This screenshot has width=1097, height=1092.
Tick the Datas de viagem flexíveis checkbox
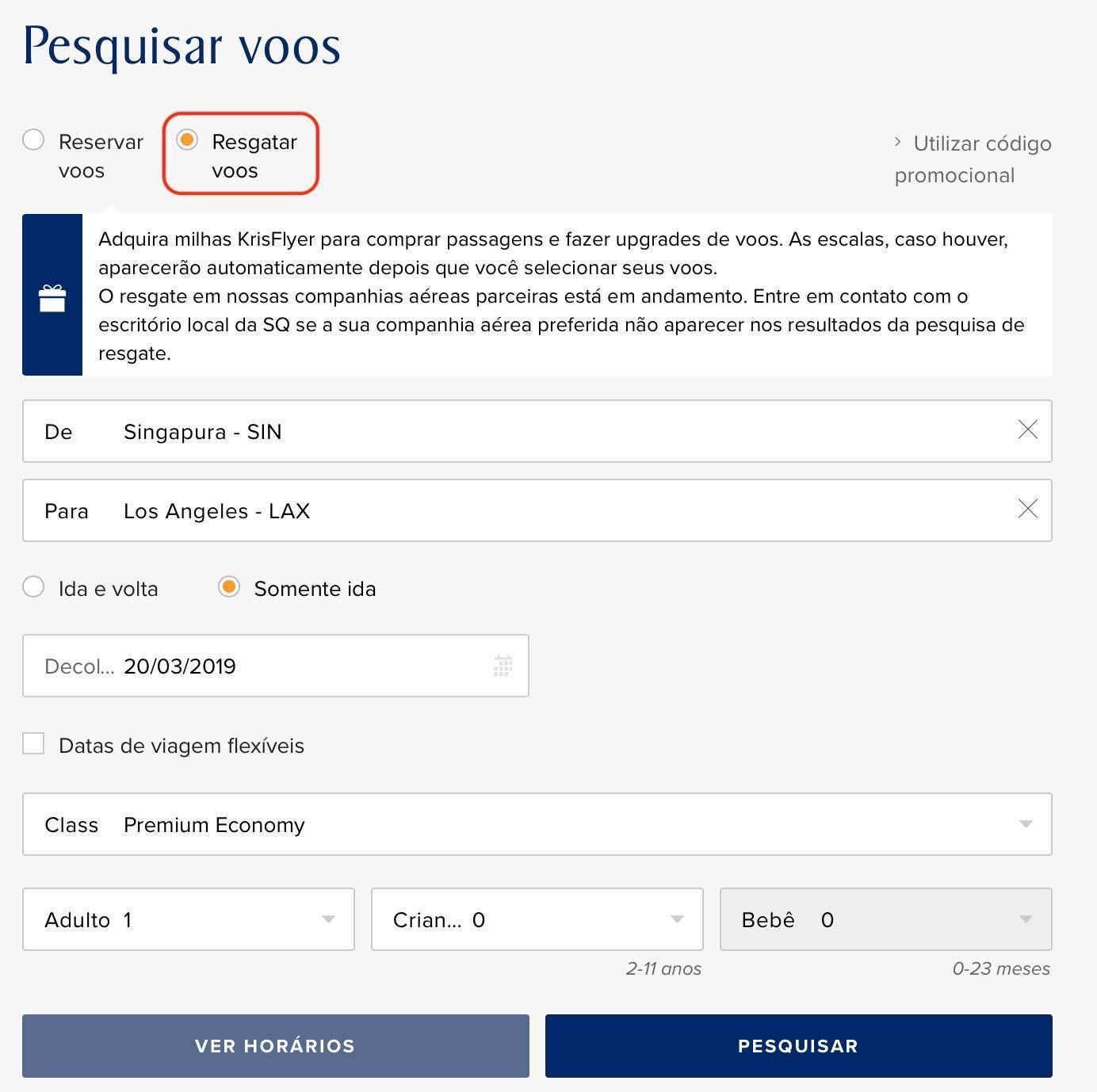pyautogui.click(x=33, y=744)
